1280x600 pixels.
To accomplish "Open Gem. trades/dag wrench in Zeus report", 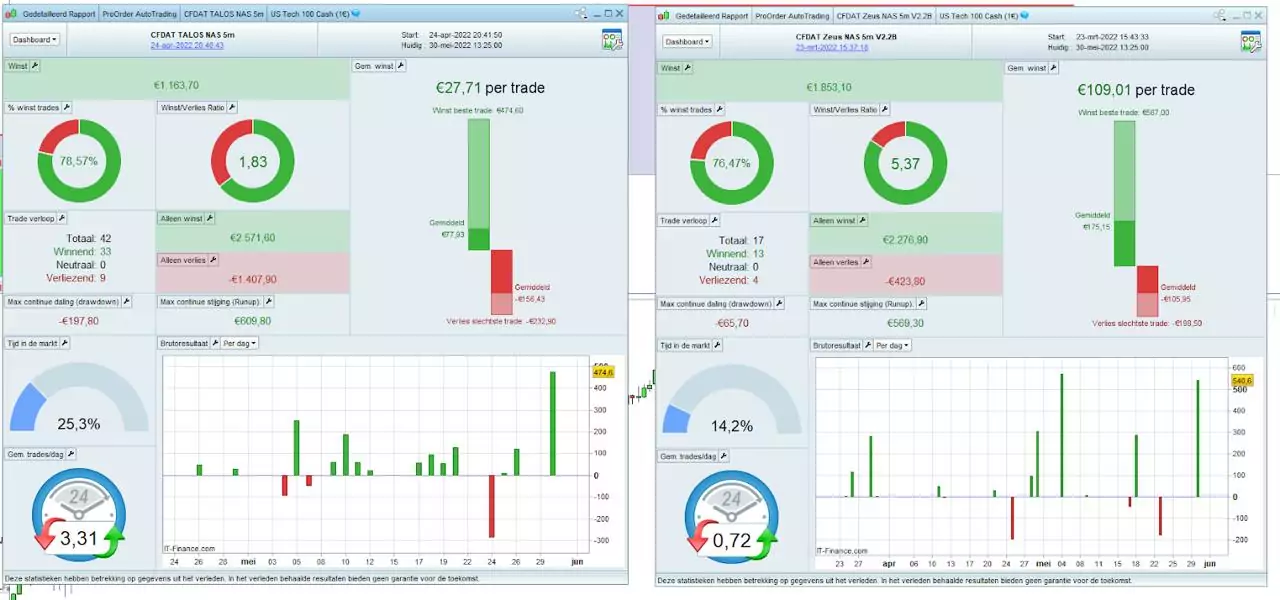I will (724, 456).
